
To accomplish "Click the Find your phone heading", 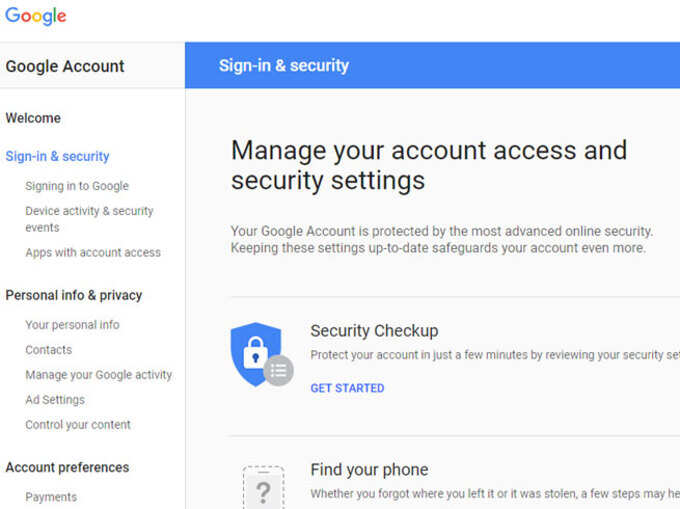I will pyautogui.click(x=369, y=470).
